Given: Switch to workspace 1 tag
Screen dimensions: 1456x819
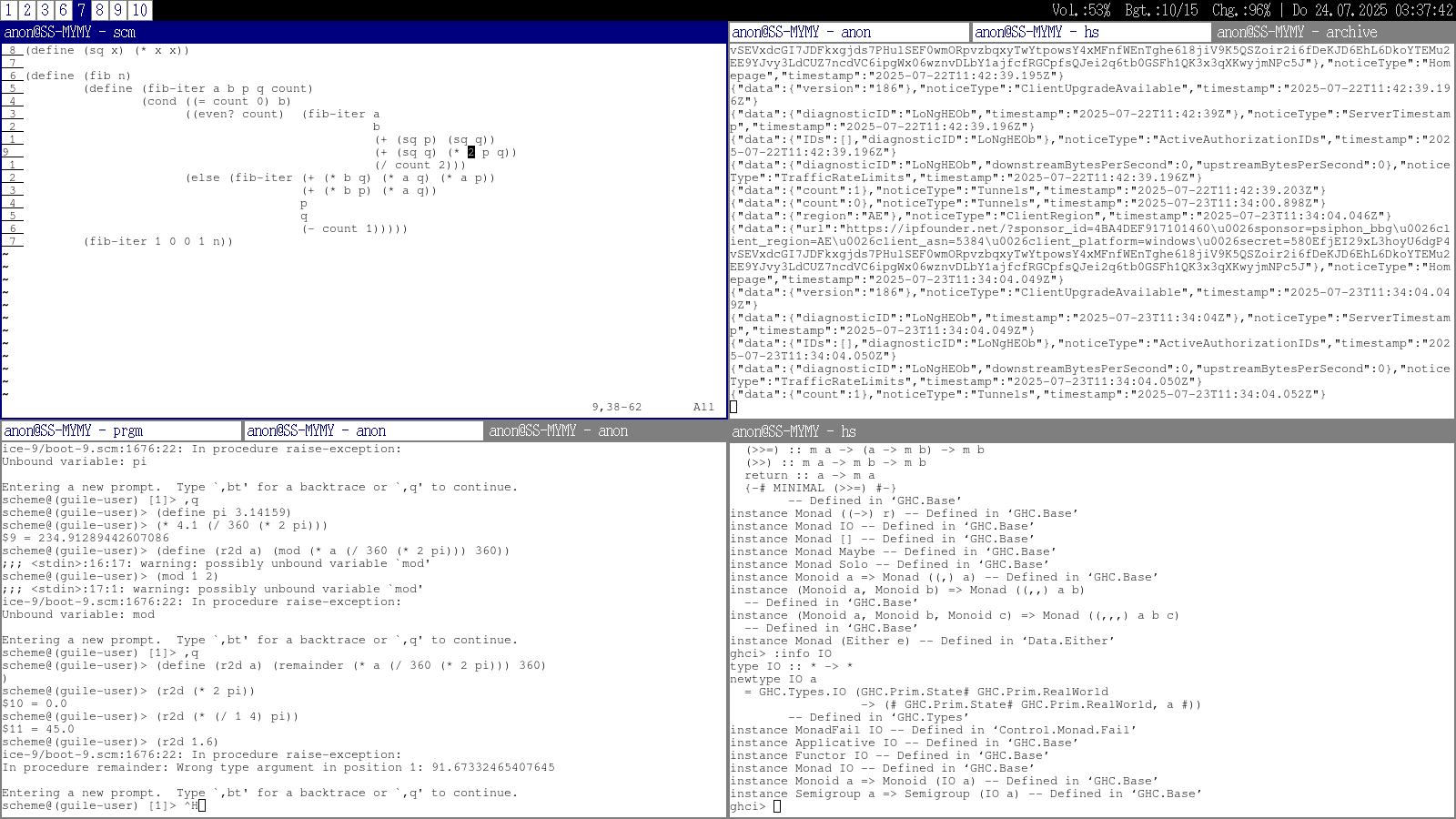Looking at the screenshot, I should point(9,10).
